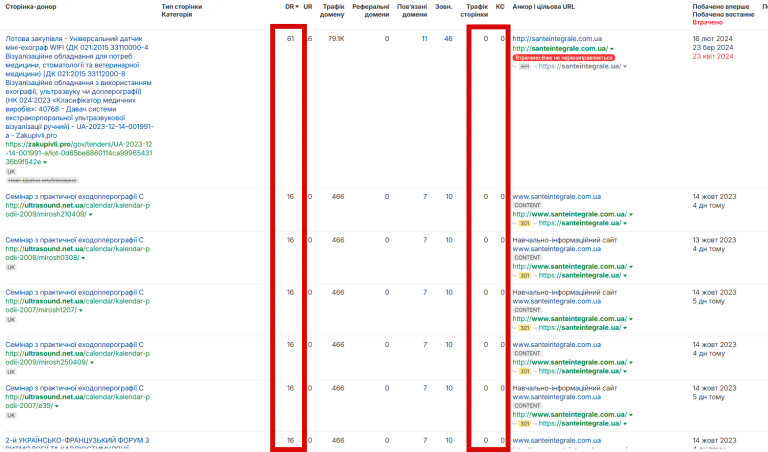
Task: Select last-seen date 23 бер 2024
Action: 713,48
